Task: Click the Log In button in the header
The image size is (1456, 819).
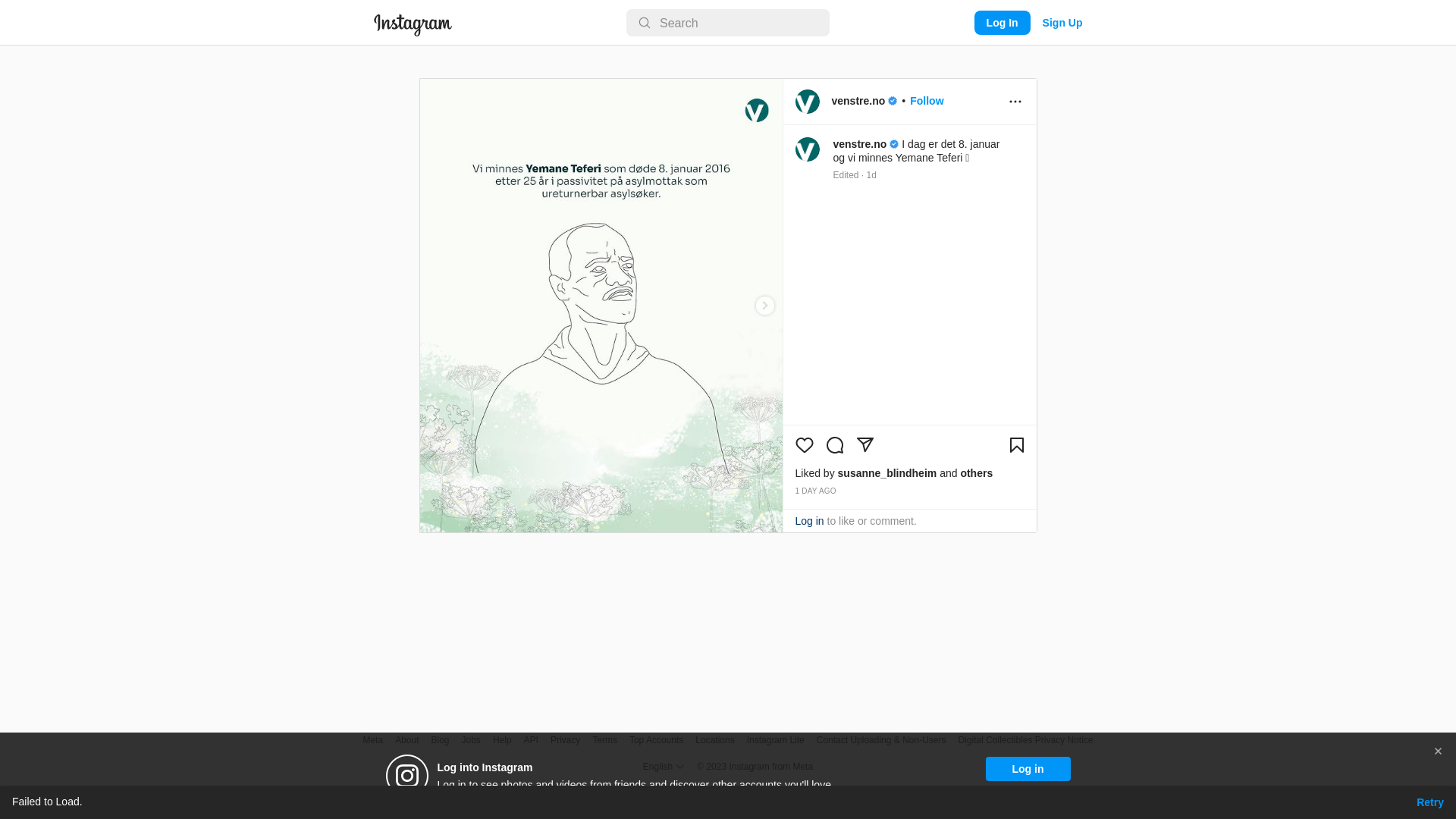Action: pyautogui.click(x=1002, y=23)
